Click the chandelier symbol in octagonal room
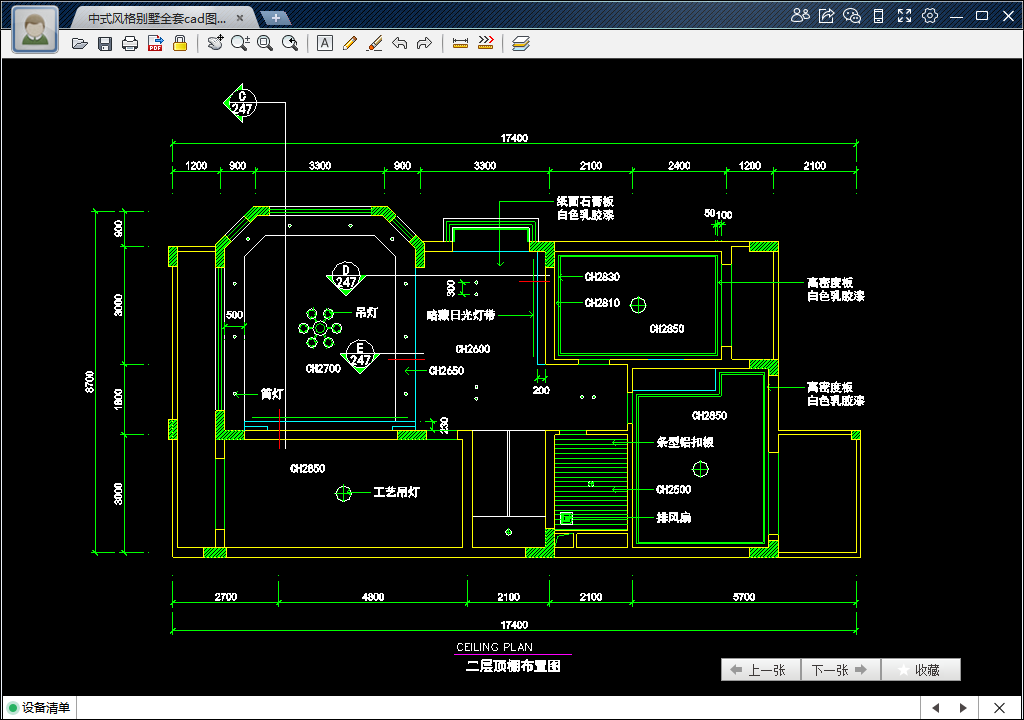The image size is (1024, 720). click(x=320, y=328)
